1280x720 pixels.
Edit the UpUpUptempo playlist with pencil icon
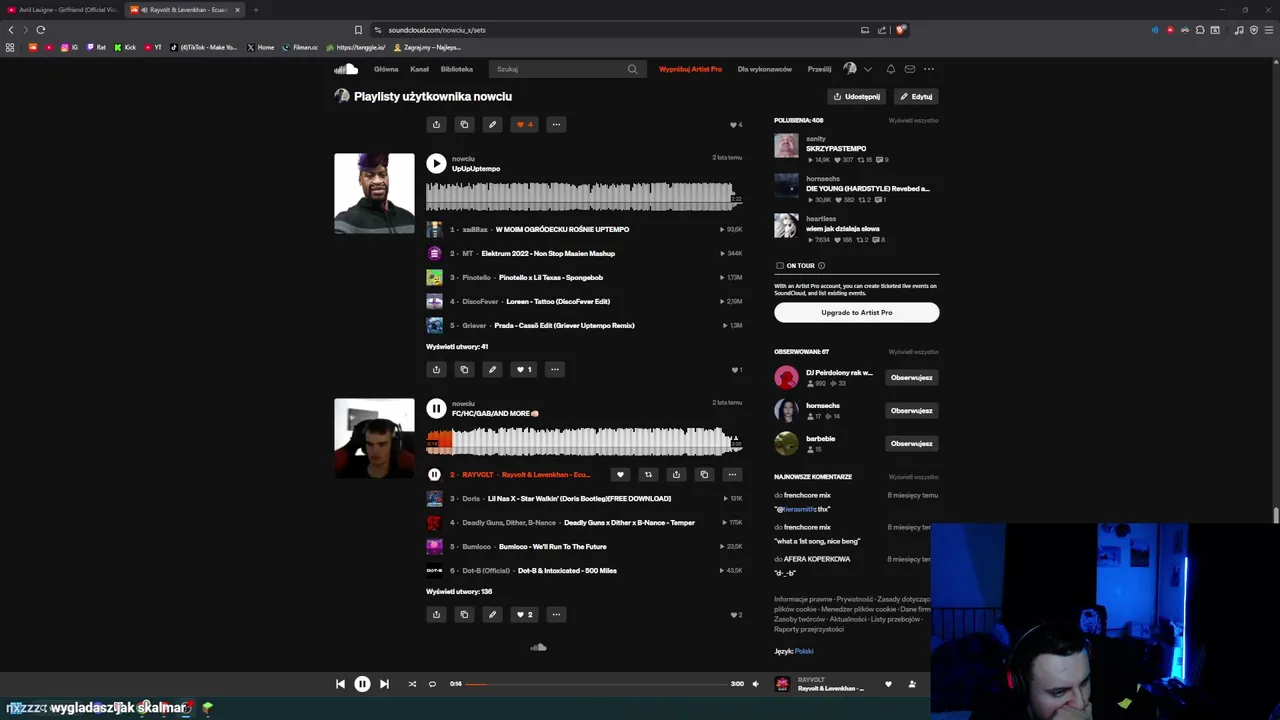492,369
